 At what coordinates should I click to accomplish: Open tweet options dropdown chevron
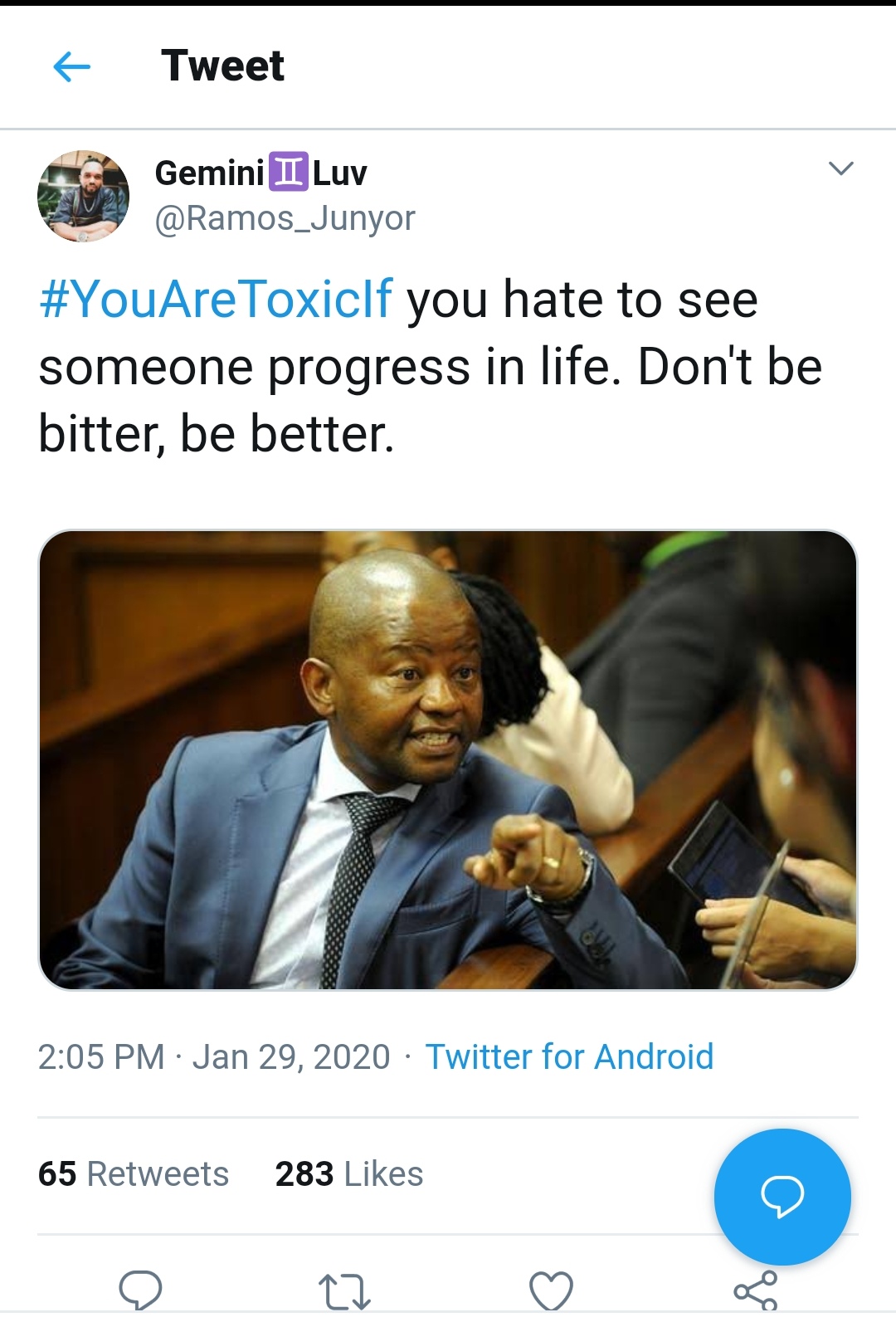pos(840,168)
